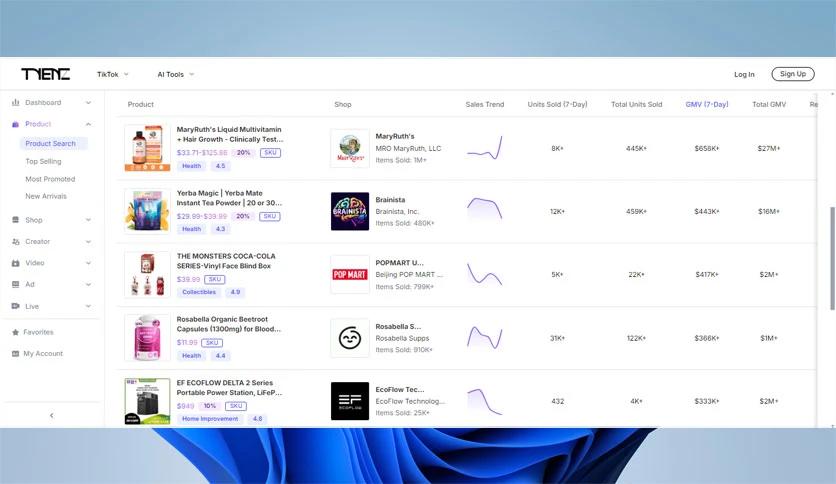Image resolution: width=836 pixels, height=484 pixels.
Task: Click SKU badge on MaryRuth's product
Action: 270,152
